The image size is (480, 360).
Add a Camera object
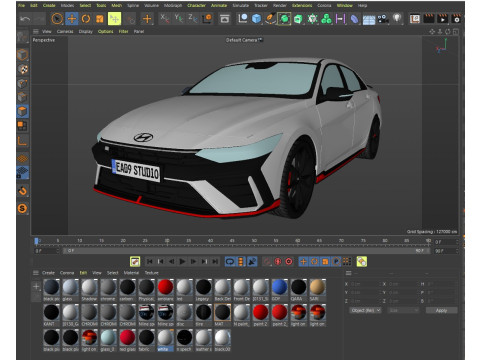[x=383, y=19]
